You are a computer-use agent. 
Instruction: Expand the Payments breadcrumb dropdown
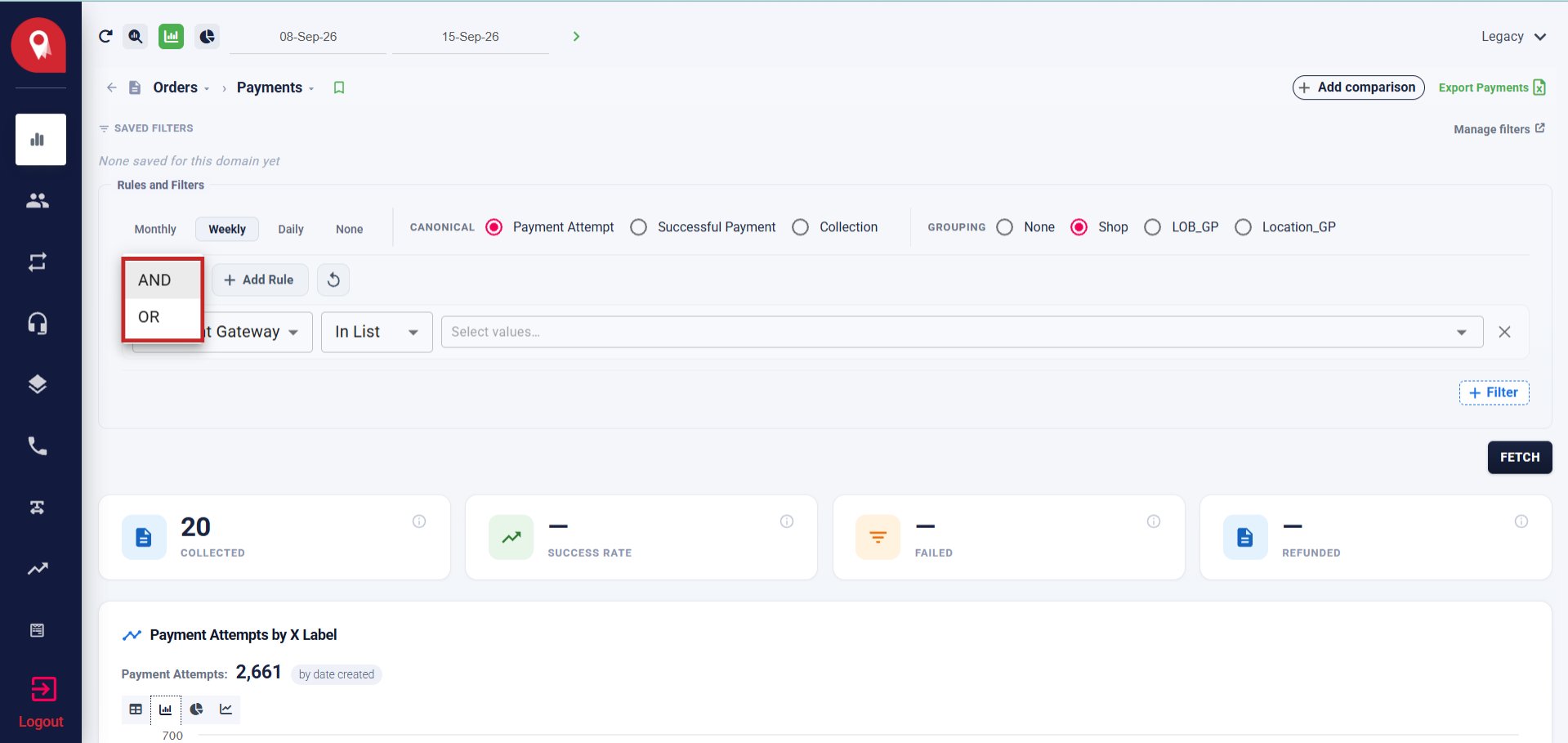311,88
